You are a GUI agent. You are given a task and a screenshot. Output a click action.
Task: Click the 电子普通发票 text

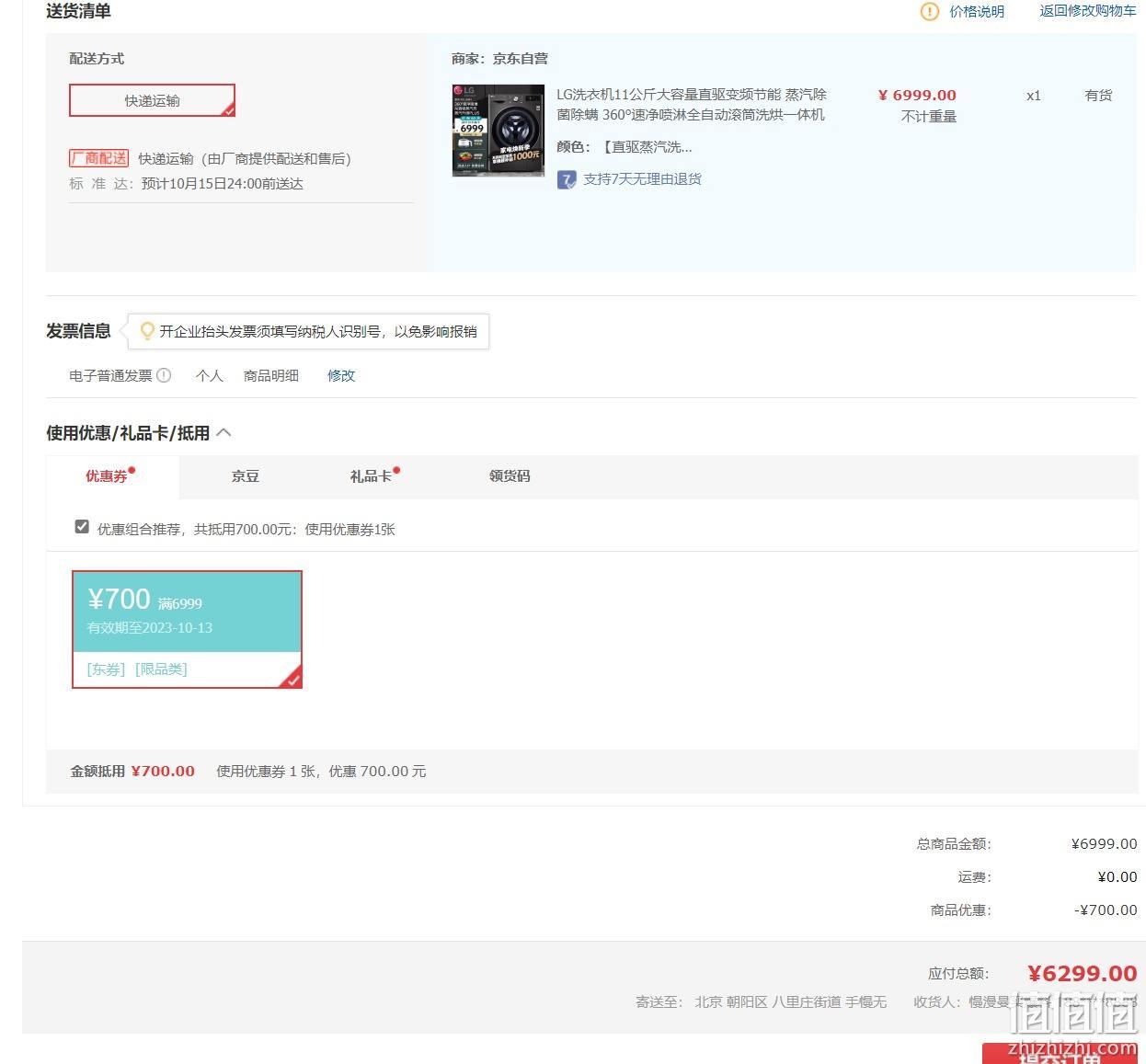coord(110,375)
